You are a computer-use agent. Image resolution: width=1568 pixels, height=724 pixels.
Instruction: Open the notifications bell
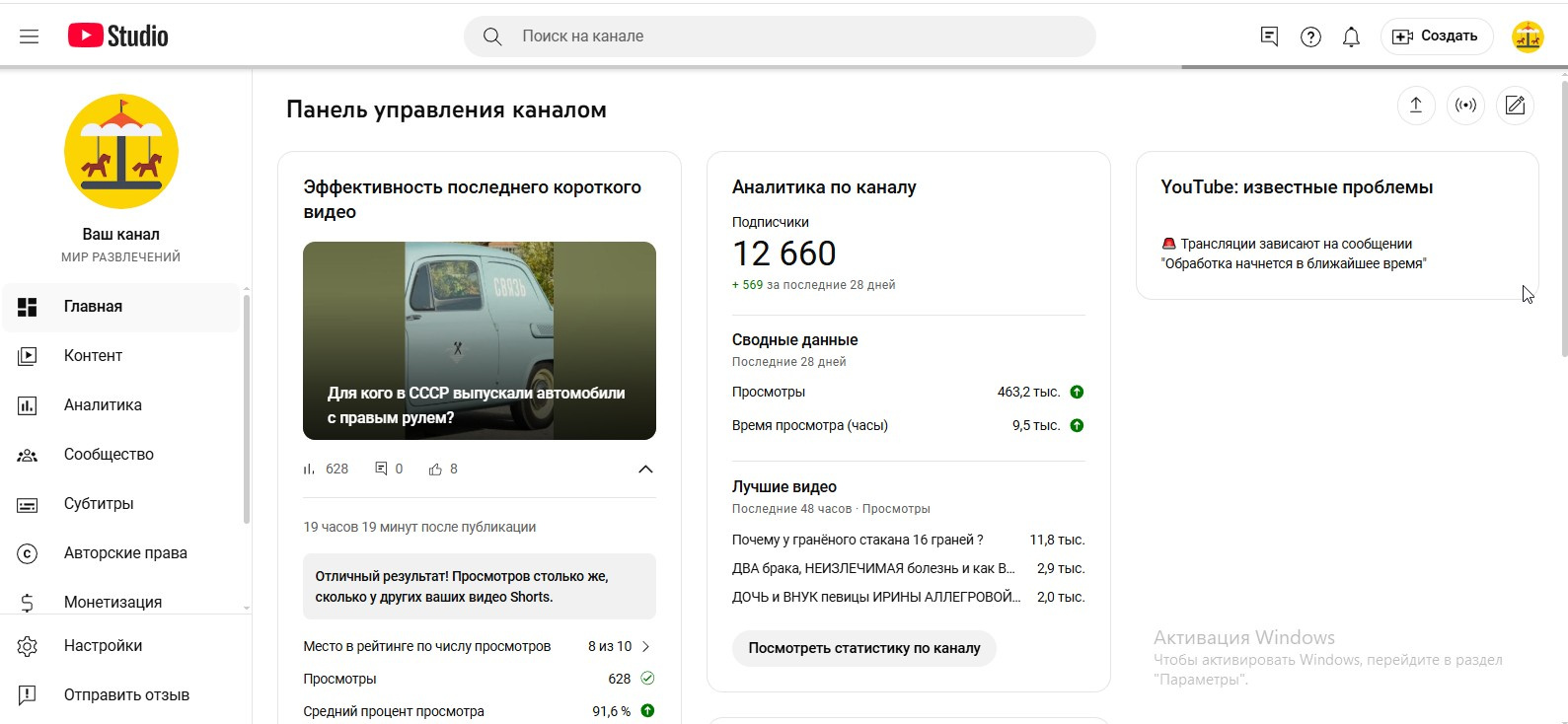pyautogui.click(x=1351, y=36)
